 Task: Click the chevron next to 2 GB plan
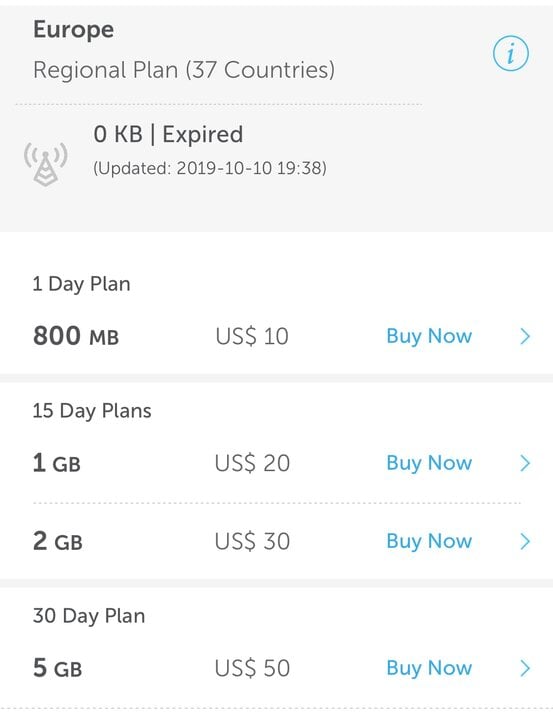[x=525, y=542]
